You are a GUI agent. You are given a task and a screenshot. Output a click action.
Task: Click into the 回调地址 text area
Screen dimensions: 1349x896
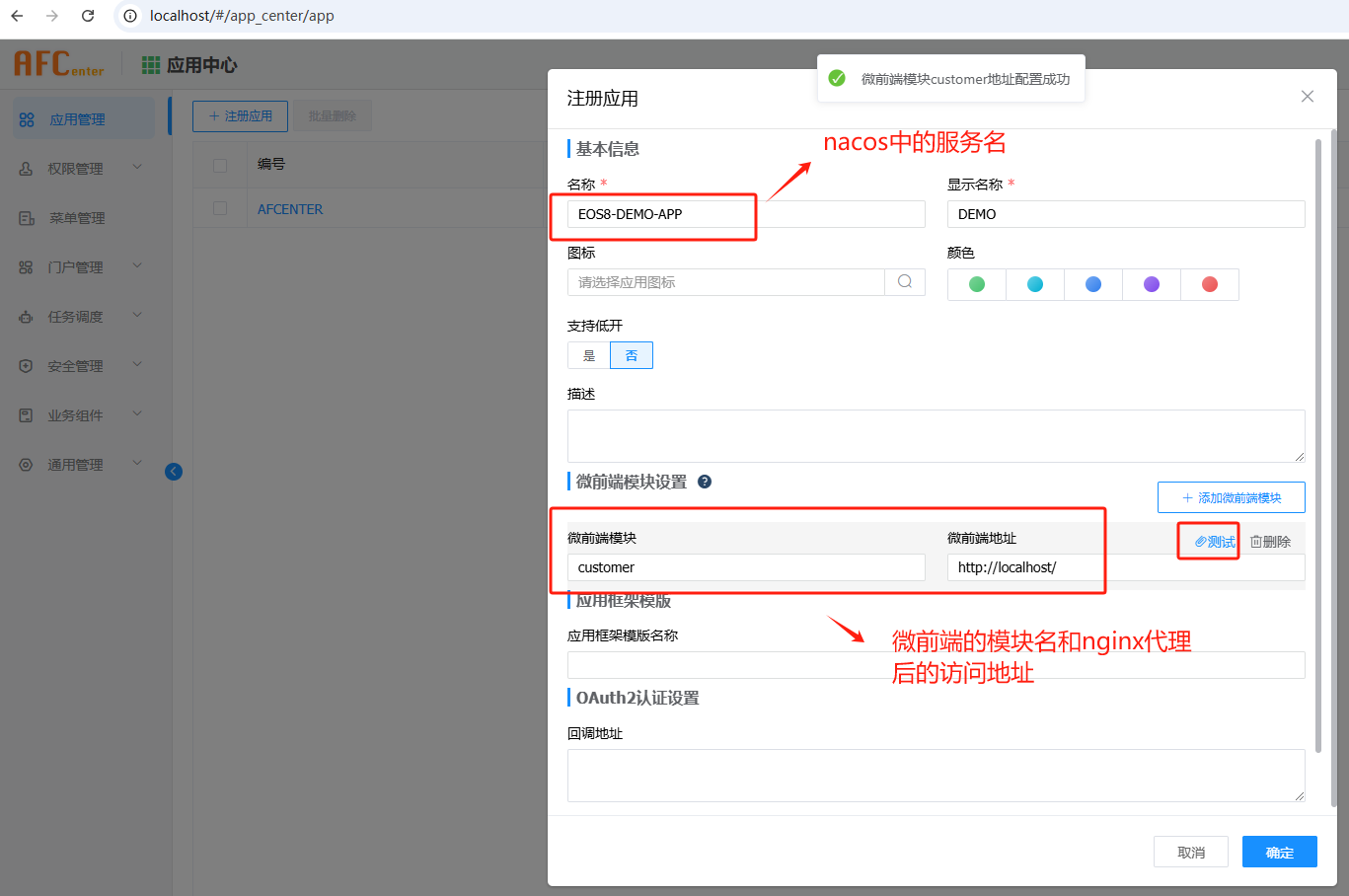(935, 775)
